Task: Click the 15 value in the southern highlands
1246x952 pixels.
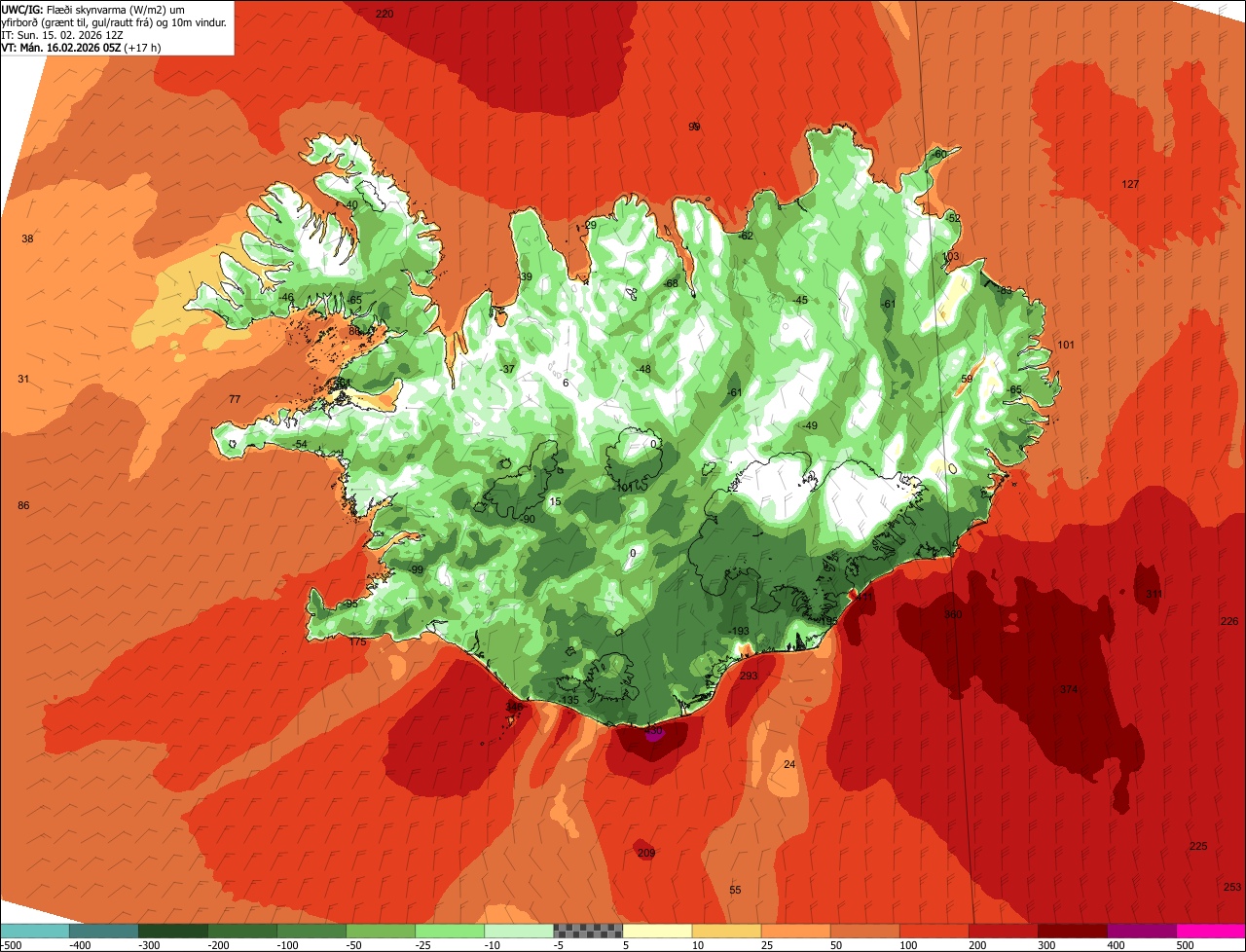Action: (x=555, y=502)
